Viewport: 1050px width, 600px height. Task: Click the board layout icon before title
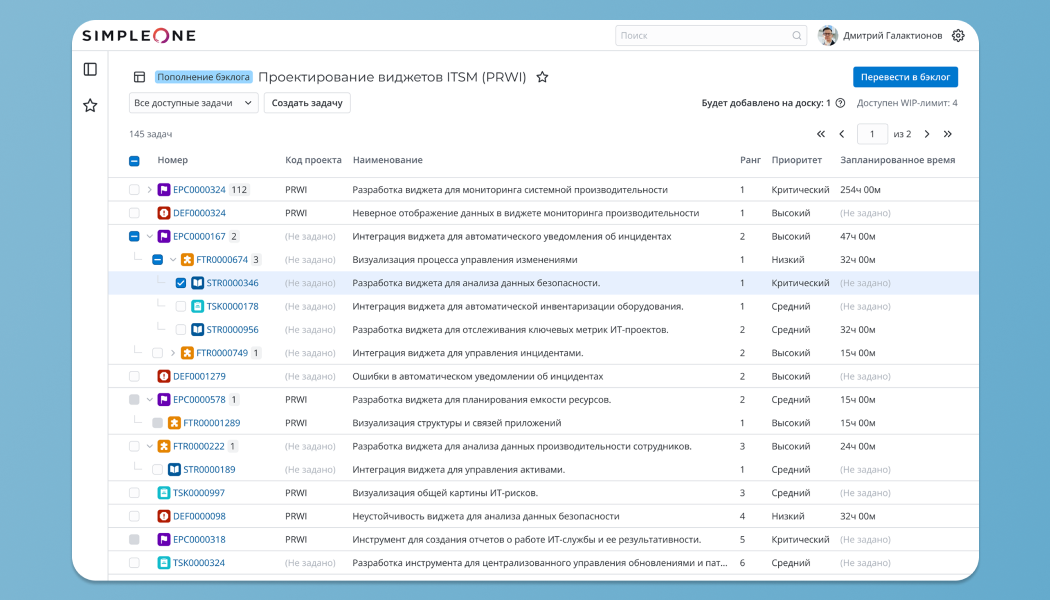(140, 77)
